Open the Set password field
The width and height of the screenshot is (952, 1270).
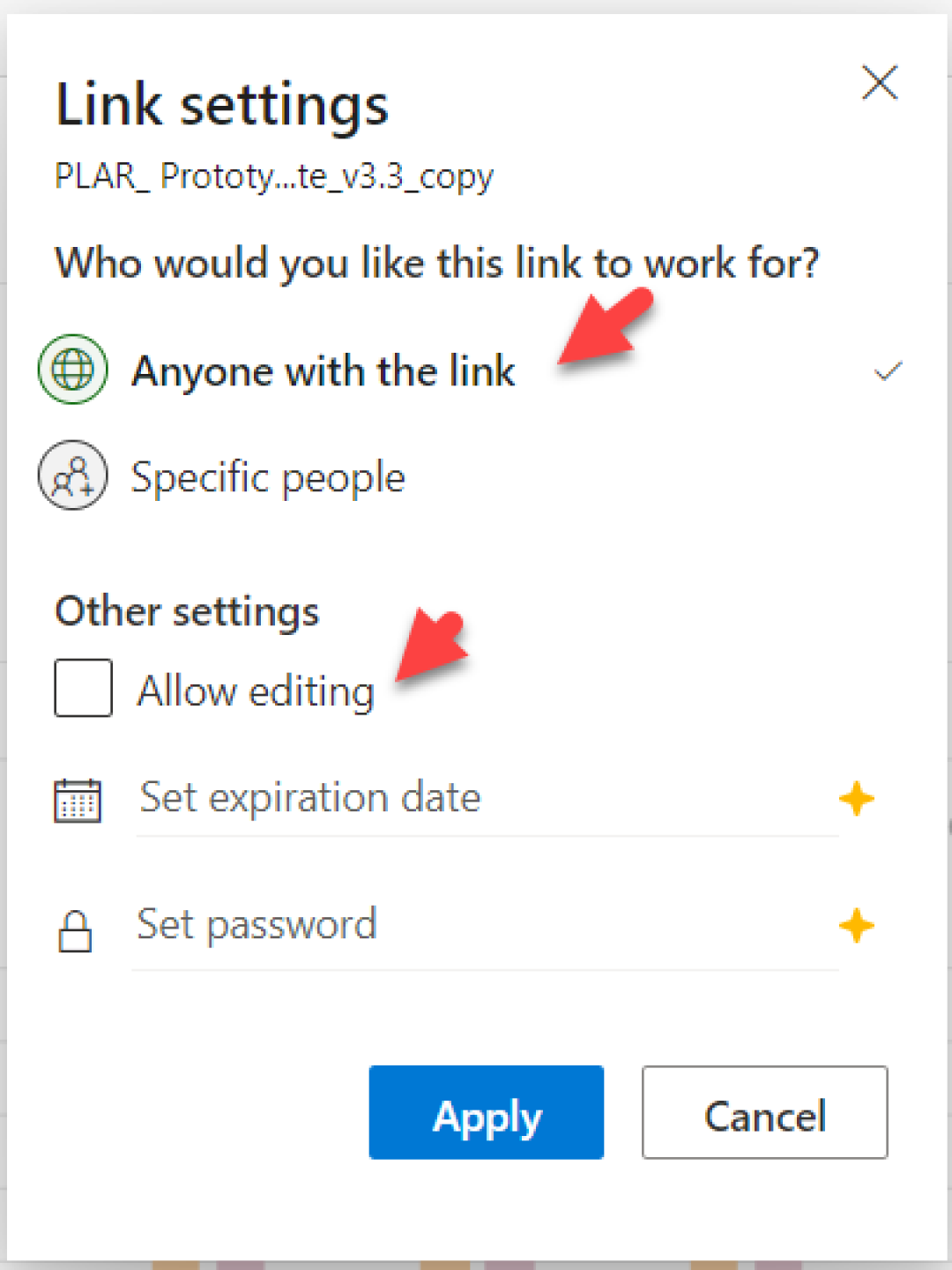pos(257,924)
